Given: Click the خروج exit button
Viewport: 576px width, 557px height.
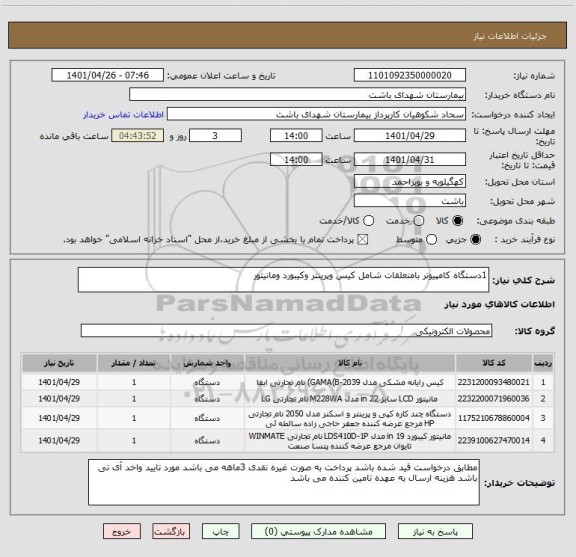Looking at the screenshot, I should (122, 531).
